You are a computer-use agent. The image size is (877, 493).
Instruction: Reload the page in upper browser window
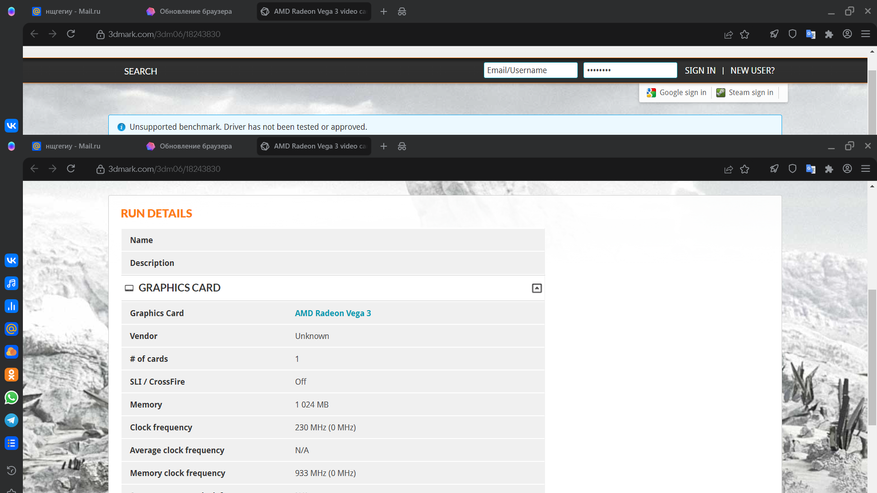pos(71,34)
